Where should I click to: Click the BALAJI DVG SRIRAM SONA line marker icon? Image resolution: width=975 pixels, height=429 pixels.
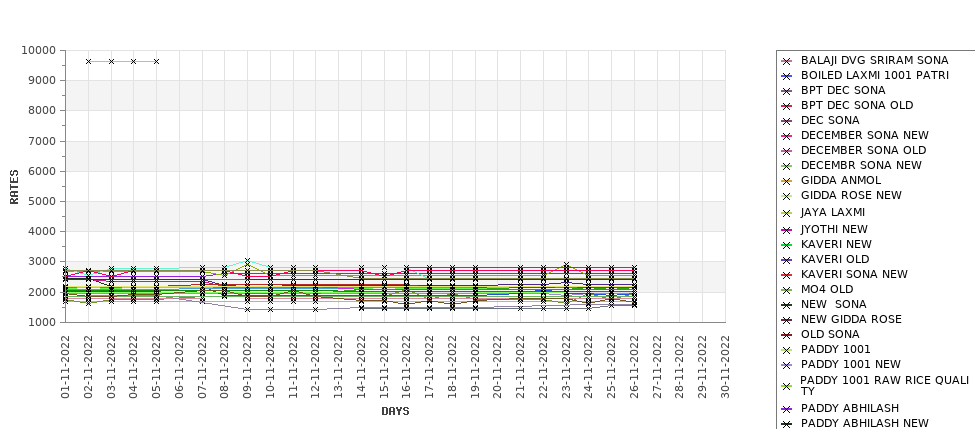tap(787, 61)
